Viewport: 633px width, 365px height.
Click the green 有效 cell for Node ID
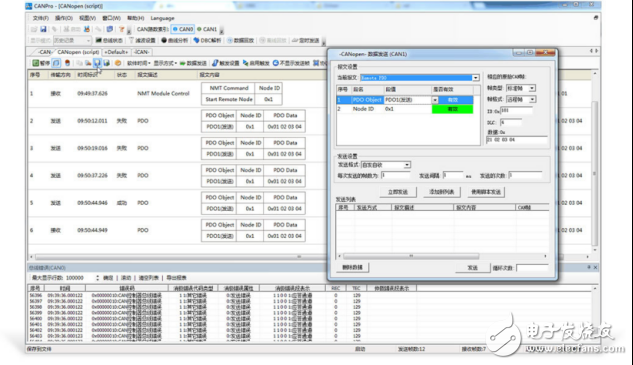(453, 109)
